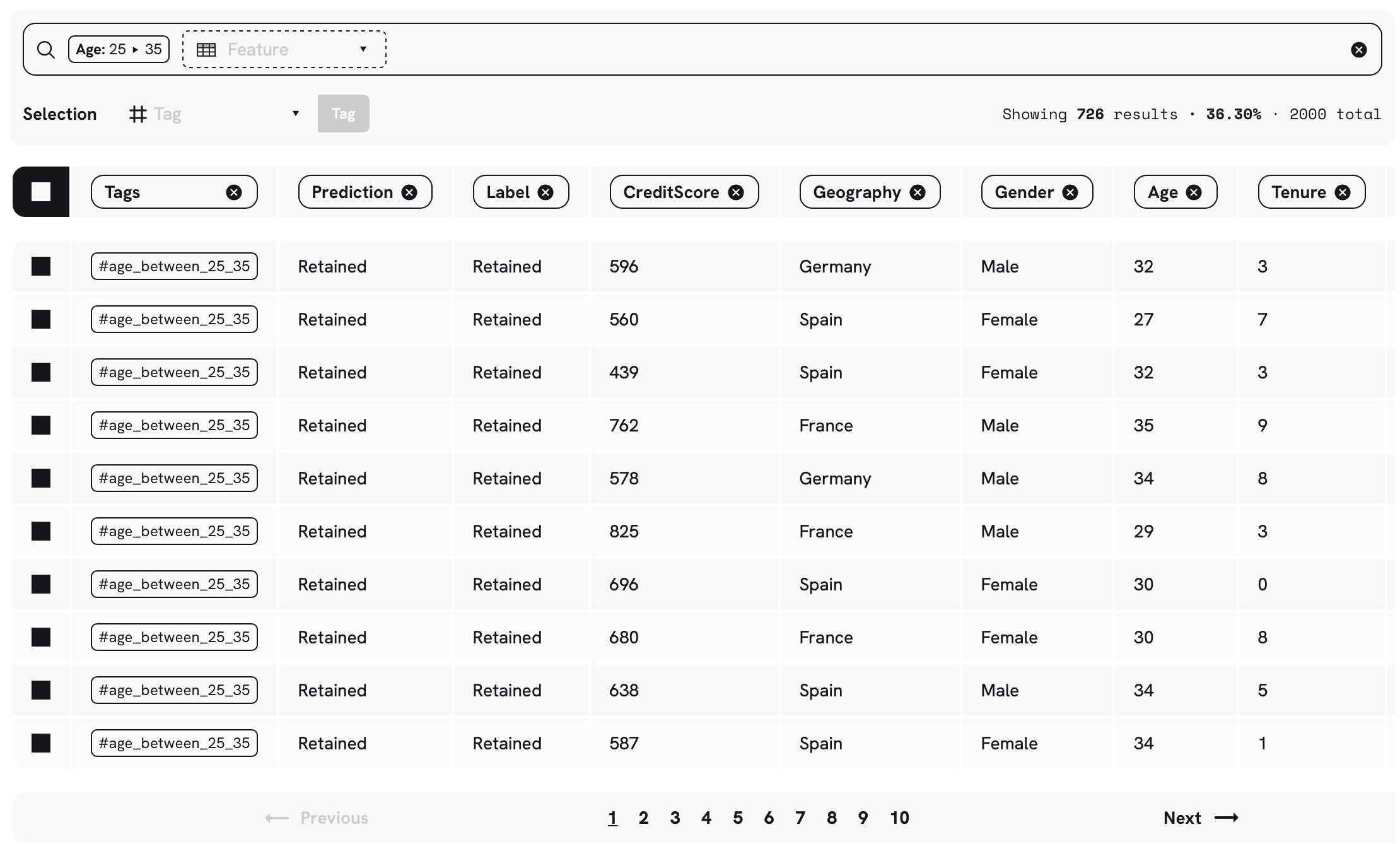Uncheck the row with CreditScore 596
The image size is (1400, 844).
(41, 266)
